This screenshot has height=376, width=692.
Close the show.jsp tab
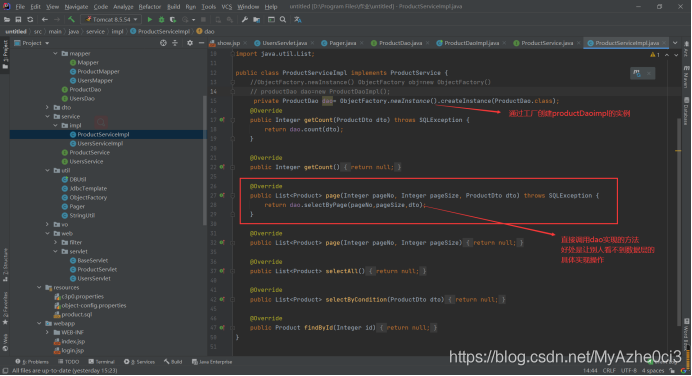coord(246,43)
